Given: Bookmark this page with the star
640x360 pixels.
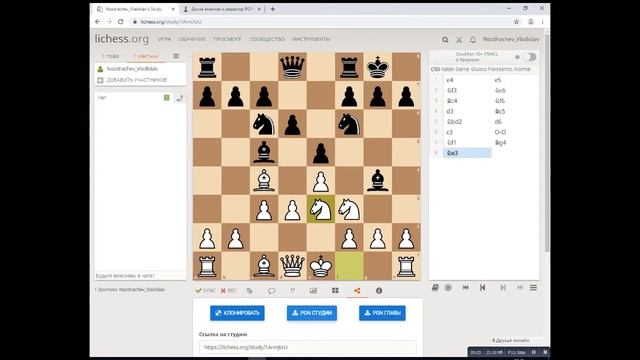Looking at the screenshot, I should (516, 22).
